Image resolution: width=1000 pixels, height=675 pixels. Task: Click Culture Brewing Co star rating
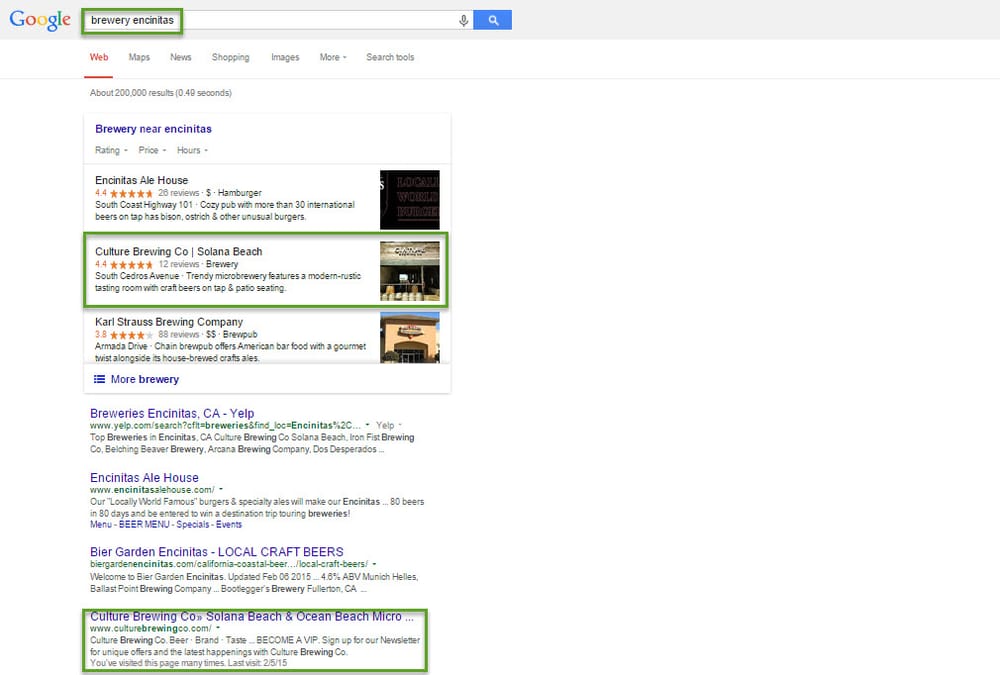tap(131, 265)
